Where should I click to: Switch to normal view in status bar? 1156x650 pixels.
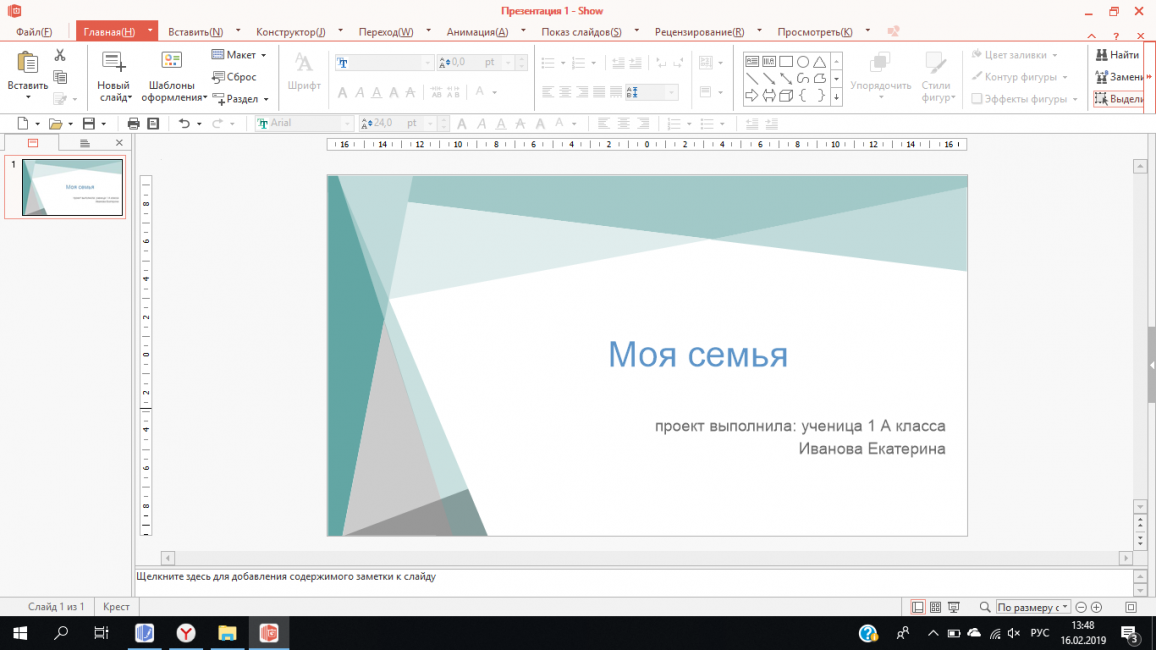click(x=918, y=607)
